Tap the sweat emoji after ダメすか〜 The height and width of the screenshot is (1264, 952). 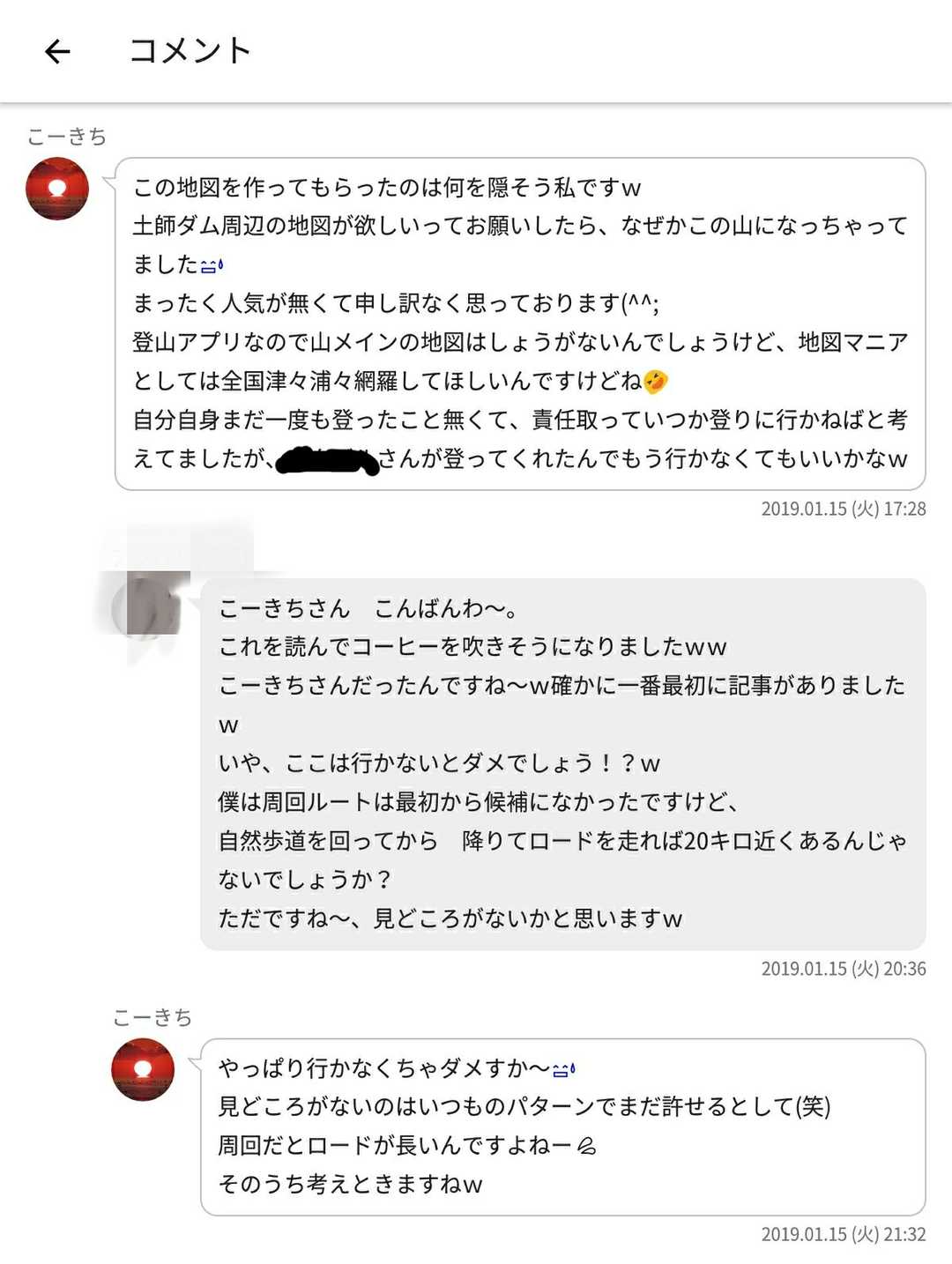[x=563, y=1069]
